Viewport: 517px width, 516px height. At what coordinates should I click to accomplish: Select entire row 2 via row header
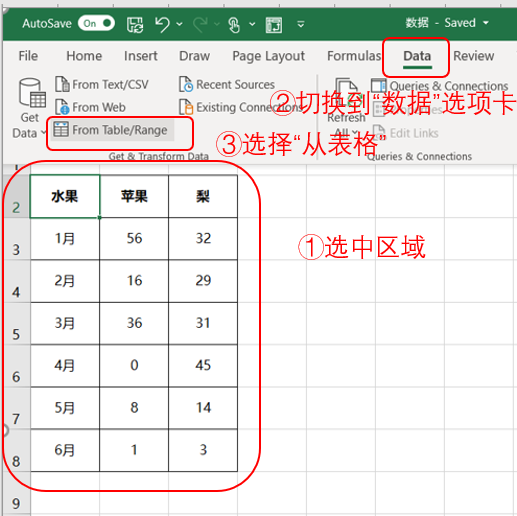tap(16, 196)
